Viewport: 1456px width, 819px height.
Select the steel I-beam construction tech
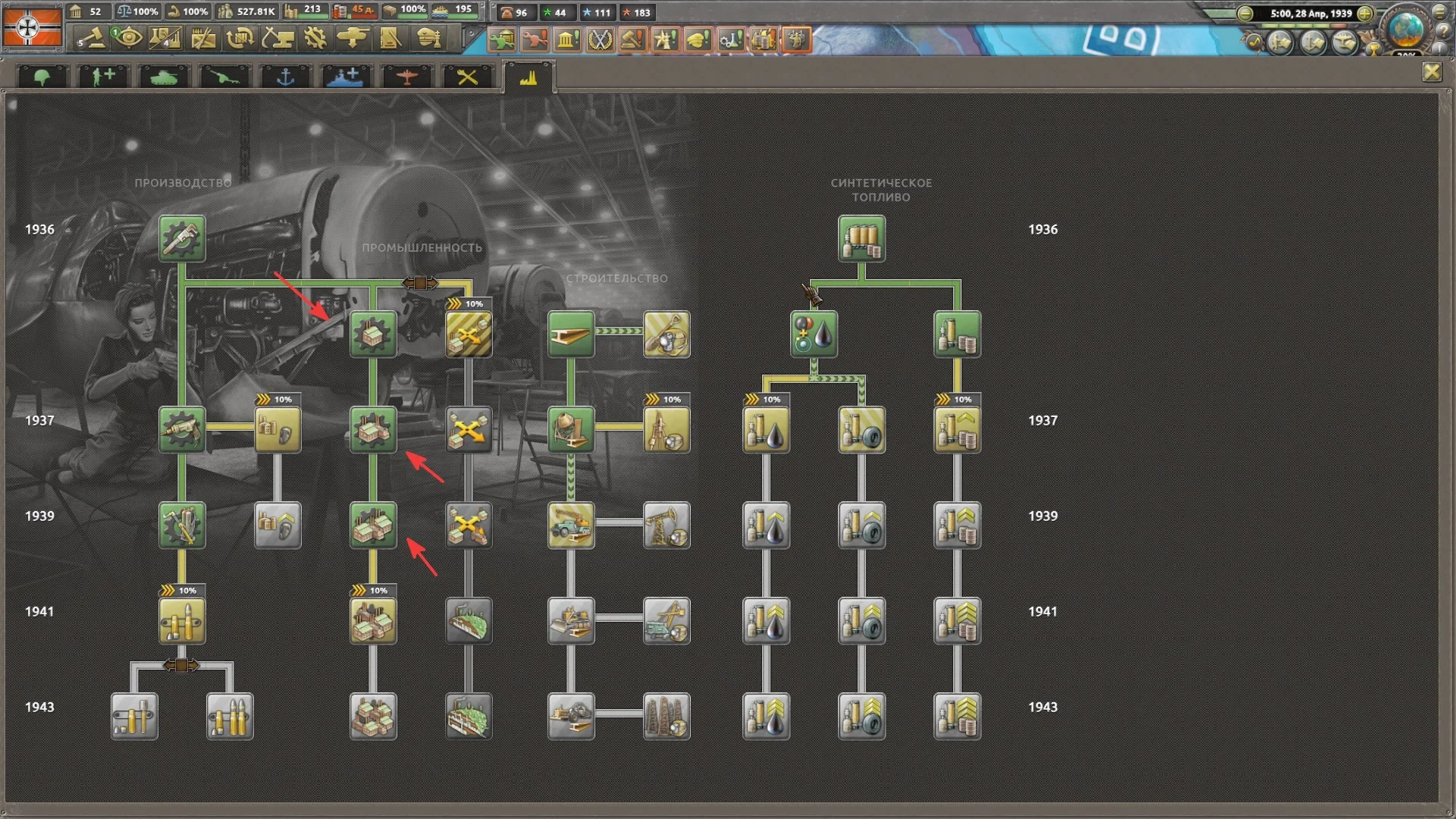[x=571, y=334]
